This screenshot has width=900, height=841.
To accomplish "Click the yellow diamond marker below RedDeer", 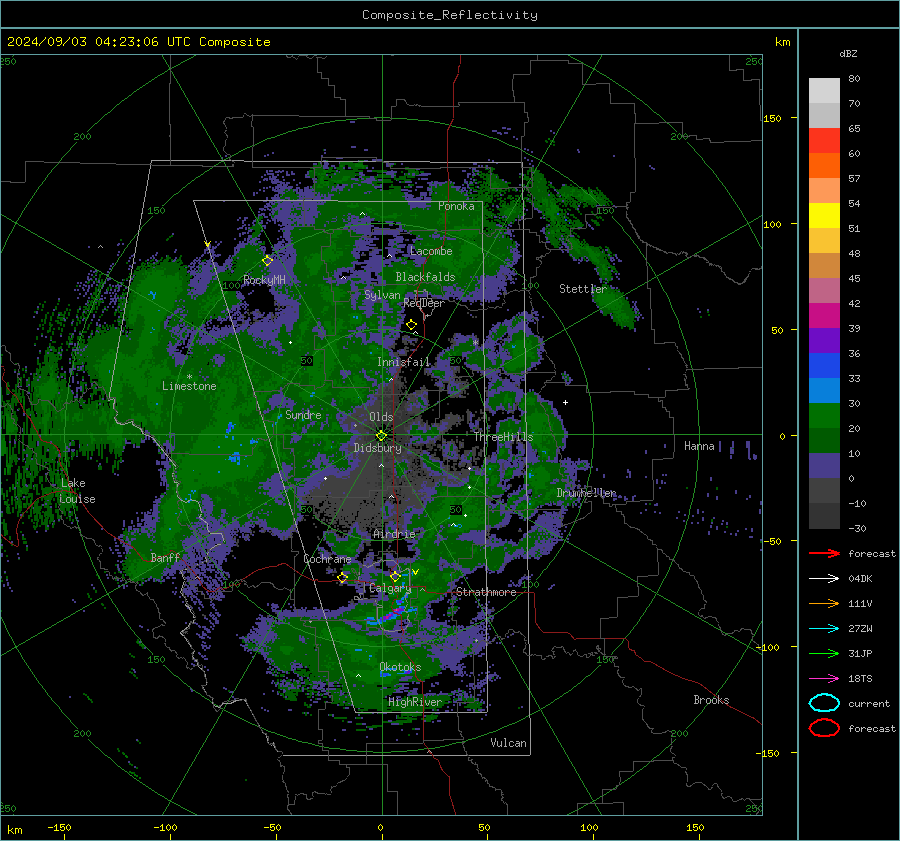I will pos(411,325).
